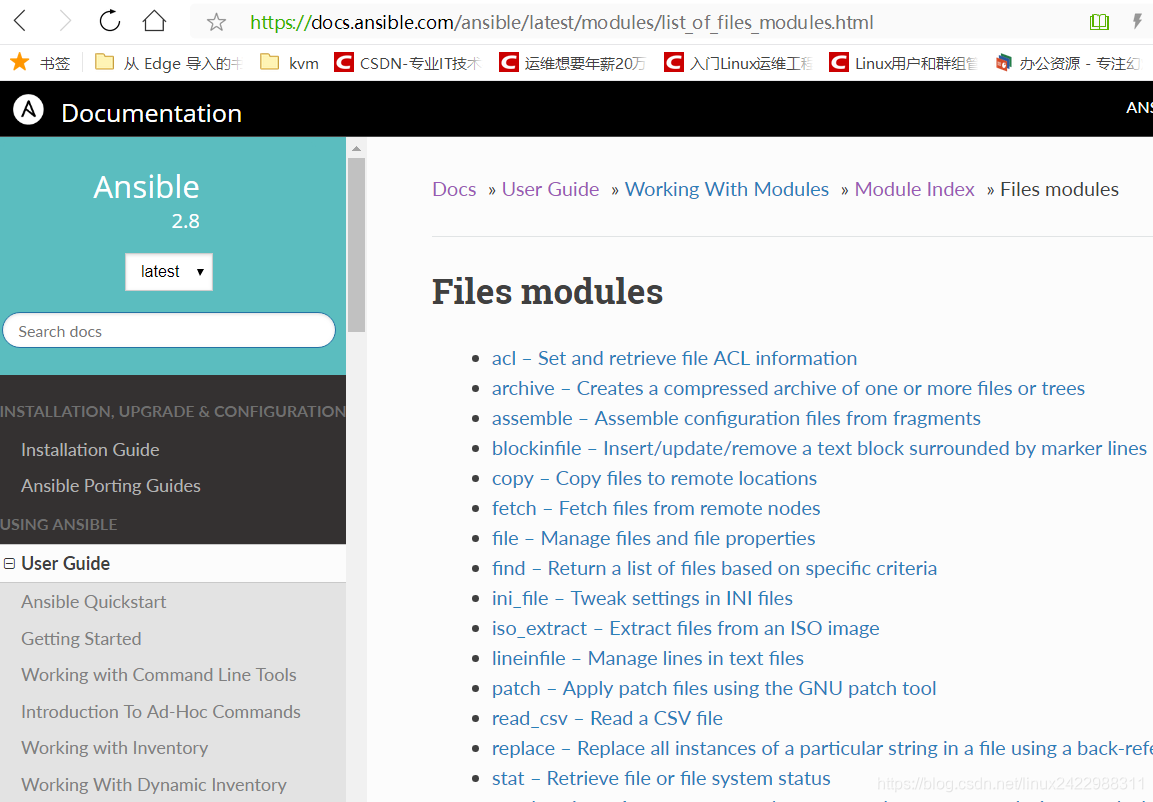The image size is (1153, 802).
Task: Open the find module link
Action: [x=715, y=568]
